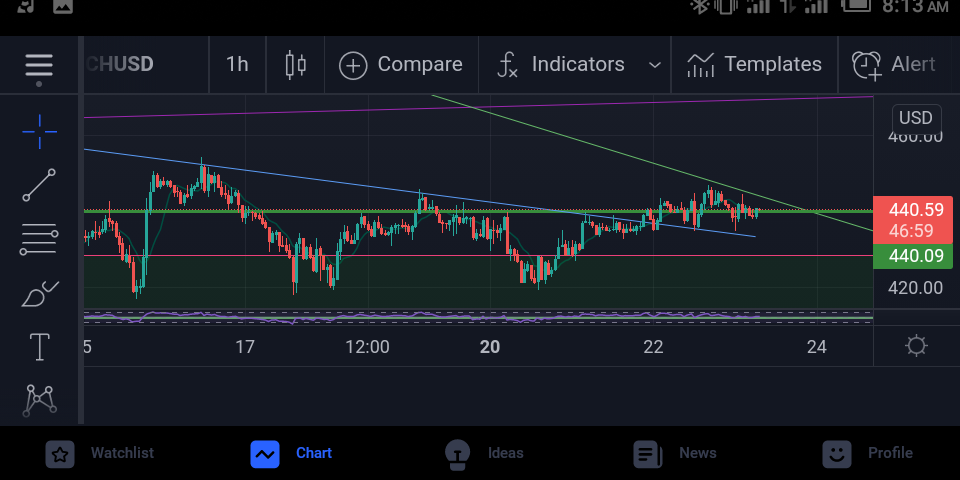Viewport: 960px width, 480px height.
Task: Open Templates menu
Action: point(754,64)
